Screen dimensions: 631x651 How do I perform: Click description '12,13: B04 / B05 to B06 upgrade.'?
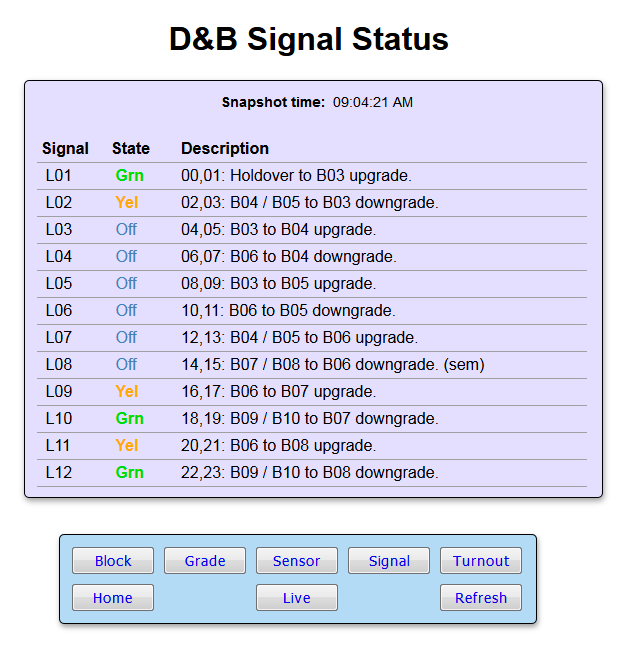coord(299,338)
